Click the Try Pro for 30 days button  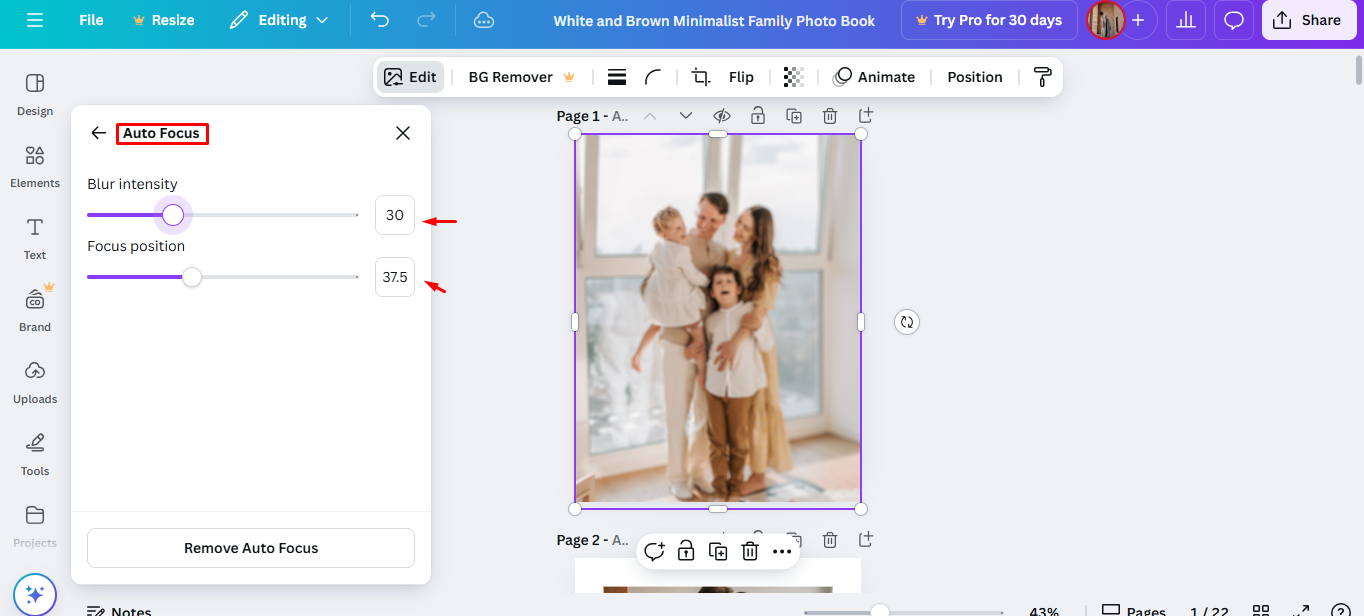(x=988, y=20)
